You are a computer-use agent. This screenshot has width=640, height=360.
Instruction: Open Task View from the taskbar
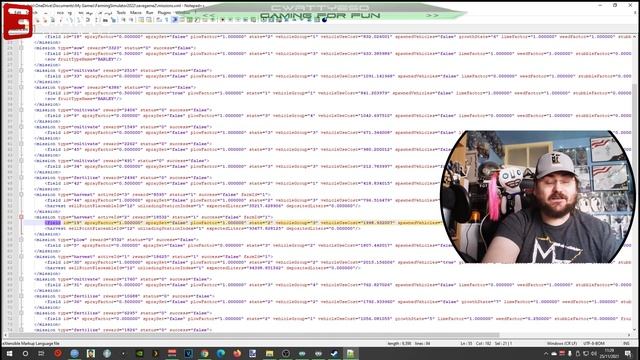[x=41, y=353]
